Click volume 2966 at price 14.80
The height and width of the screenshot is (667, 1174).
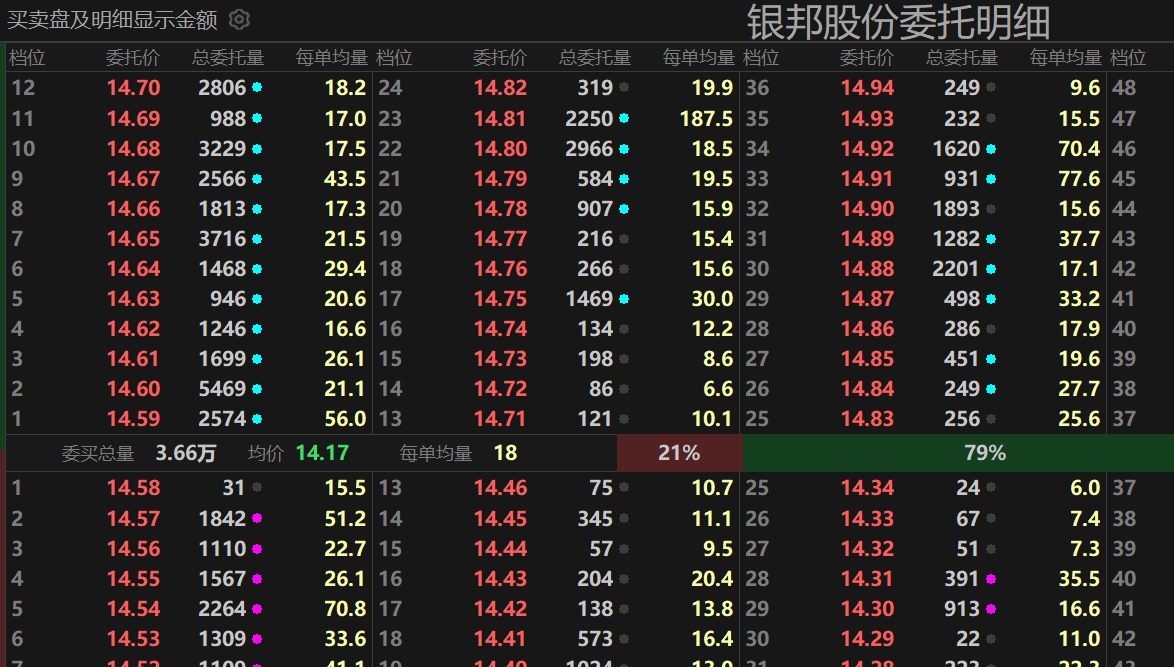click(x=589, y=149)
